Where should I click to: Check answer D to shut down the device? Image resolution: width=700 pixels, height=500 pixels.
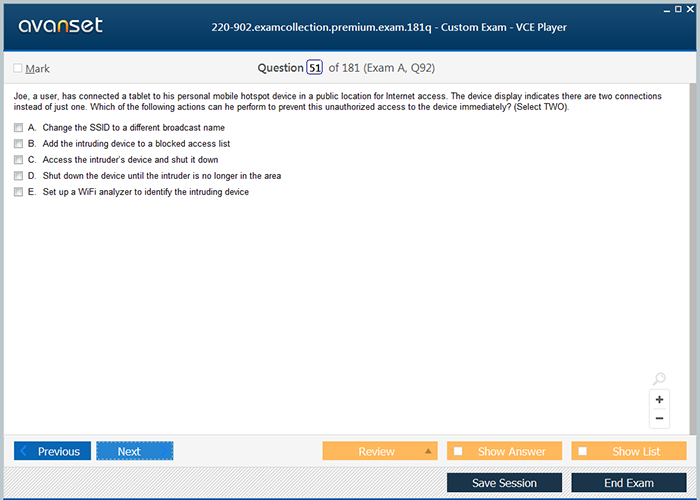18,176
